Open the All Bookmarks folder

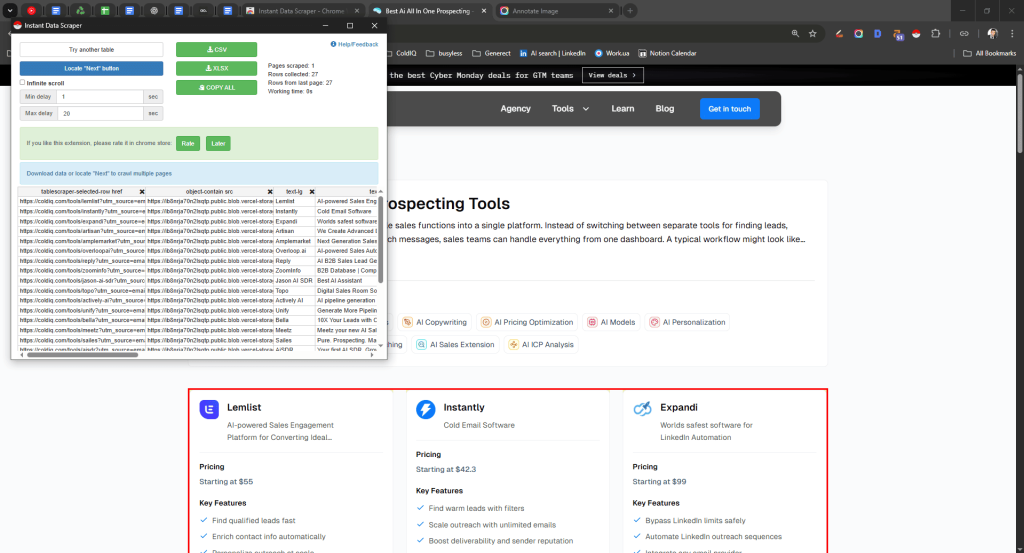point(989,54)
